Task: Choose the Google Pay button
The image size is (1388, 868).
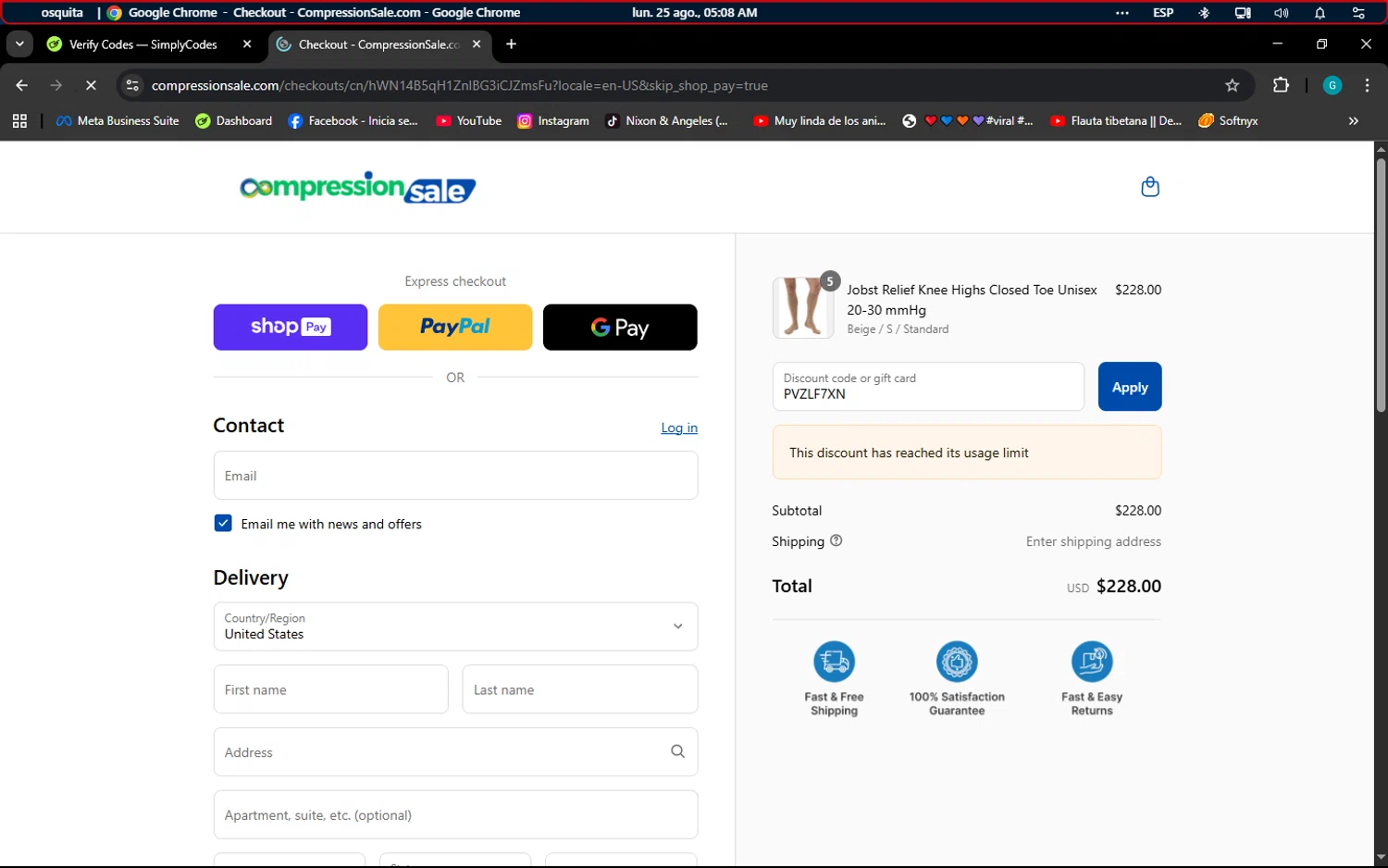Action: point(620,327)
